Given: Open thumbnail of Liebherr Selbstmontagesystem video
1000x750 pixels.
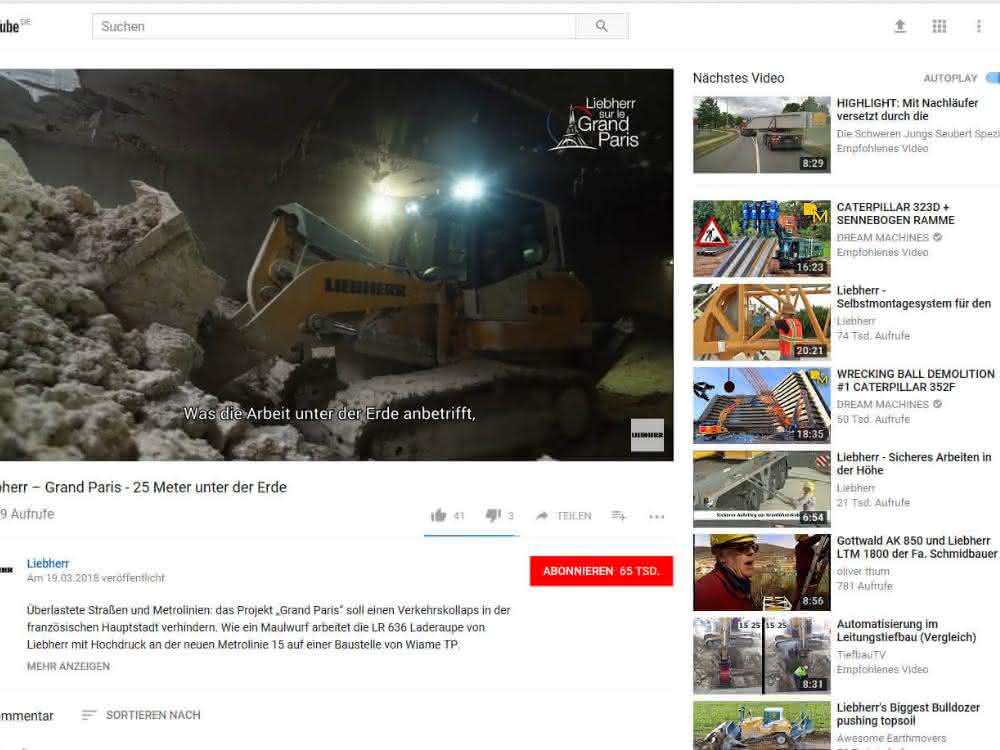Looking at the screenshot, I should (x=762, y=322).
